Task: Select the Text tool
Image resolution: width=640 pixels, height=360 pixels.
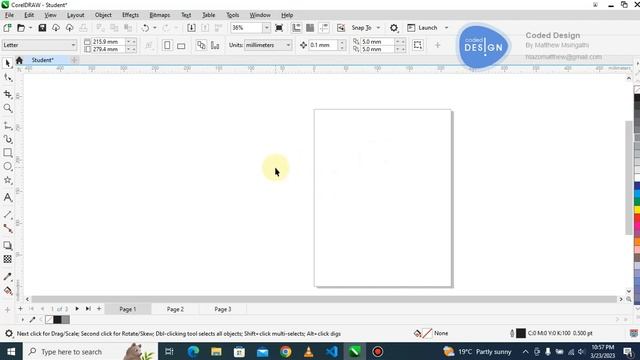Action: pyautogui.click(x=7, y=198)
